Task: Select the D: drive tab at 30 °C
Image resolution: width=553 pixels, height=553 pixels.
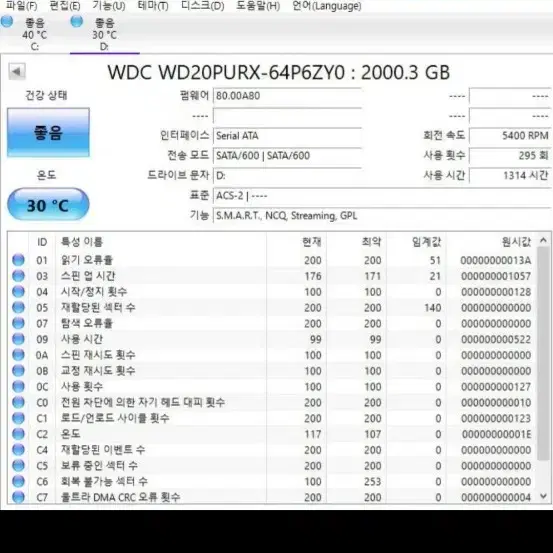Action: click(x=105, y=35)
